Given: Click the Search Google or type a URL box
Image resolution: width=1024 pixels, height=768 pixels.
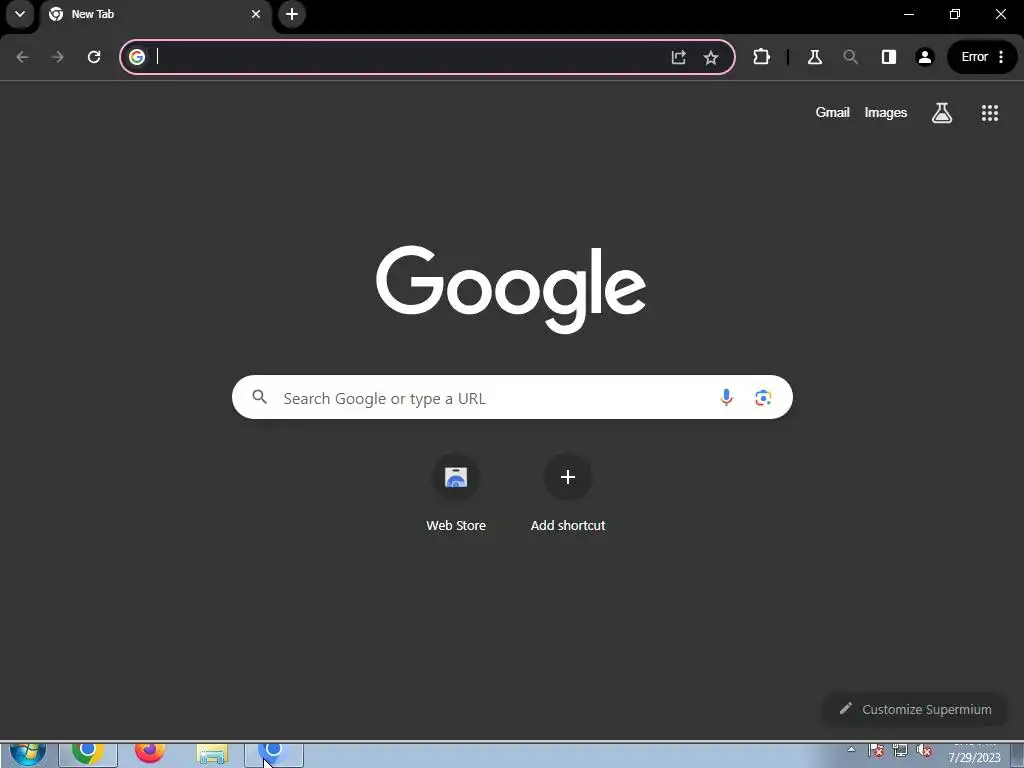Looking at the screenshot, I should coord(512,397).
